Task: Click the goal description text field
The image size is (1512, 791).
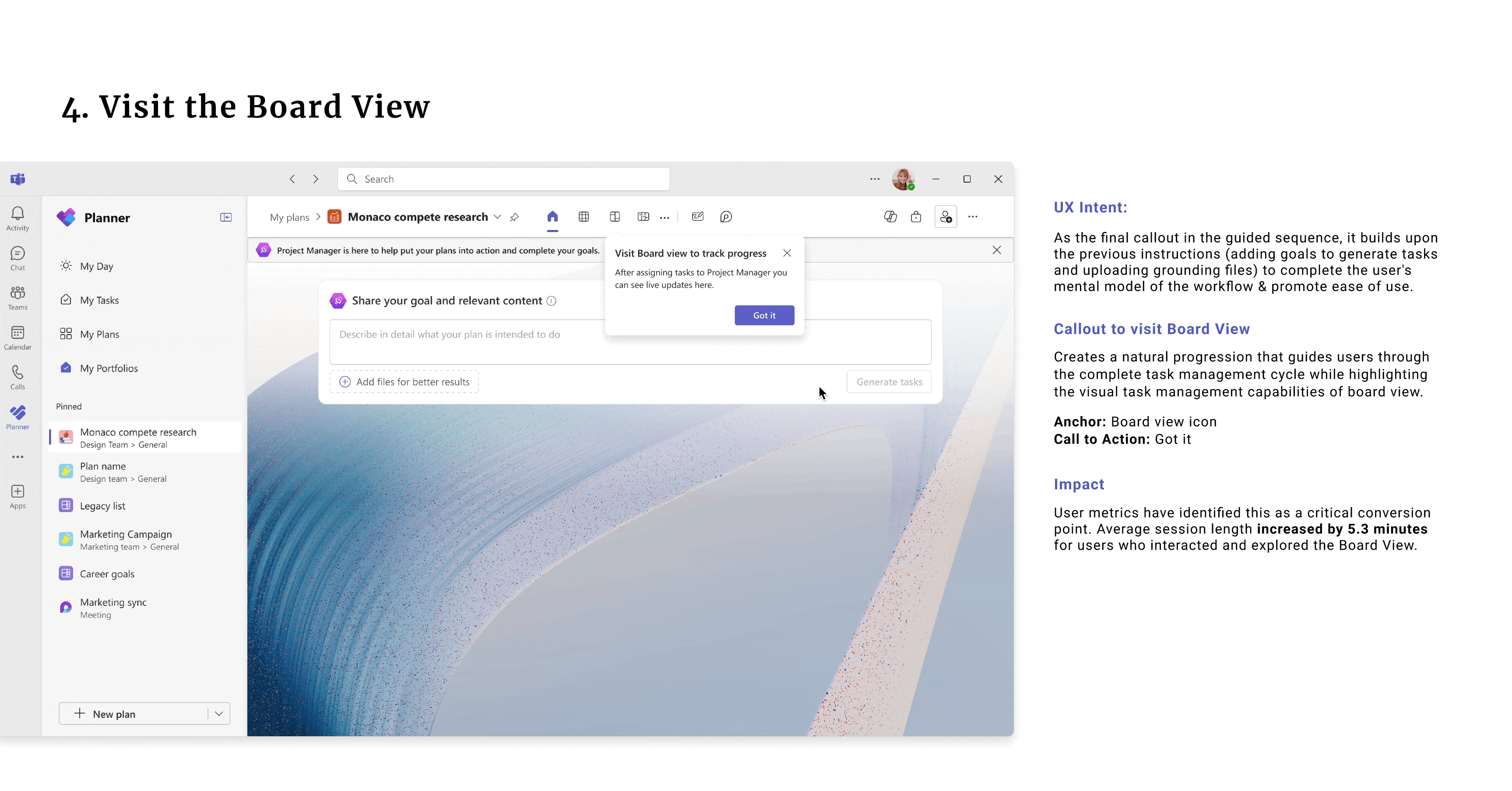Action: [x=630, y=342]
